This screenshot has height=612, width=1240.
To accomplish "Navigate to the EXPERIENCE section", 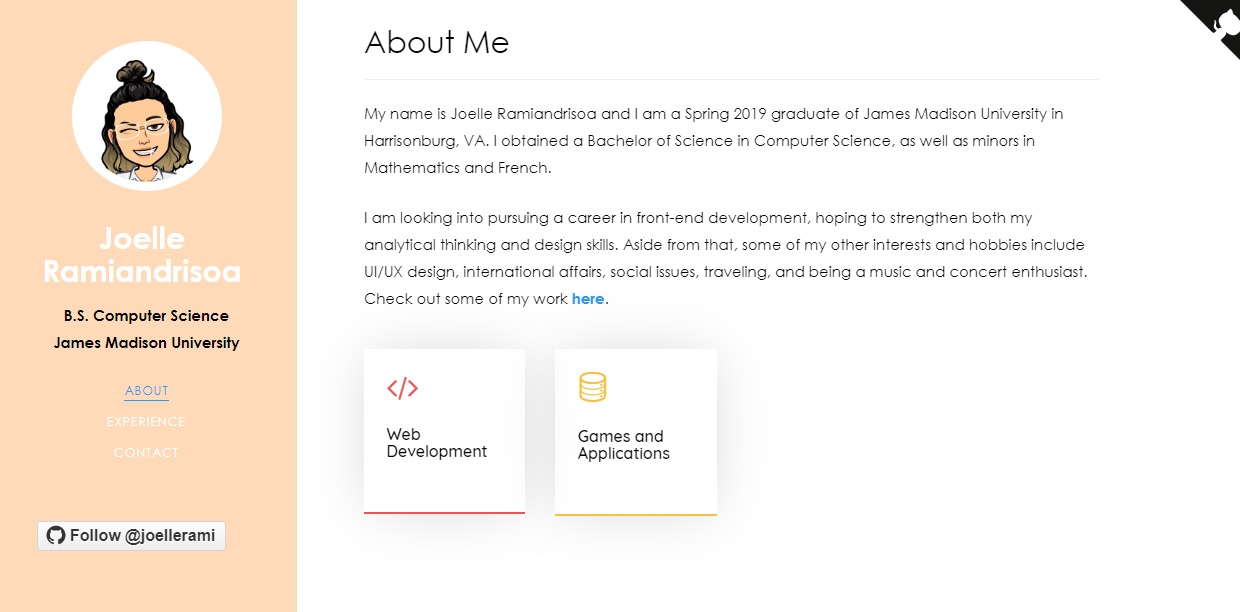I will (147, 422).
